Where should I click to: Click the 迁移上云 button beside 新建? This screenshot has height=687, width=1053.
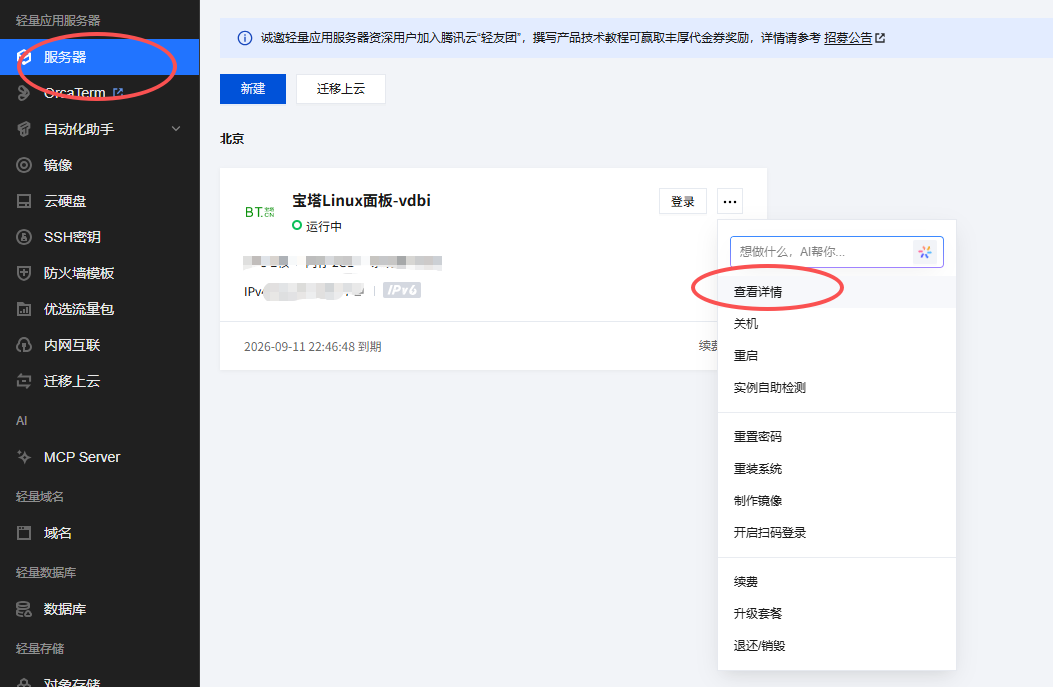[341, 89]
